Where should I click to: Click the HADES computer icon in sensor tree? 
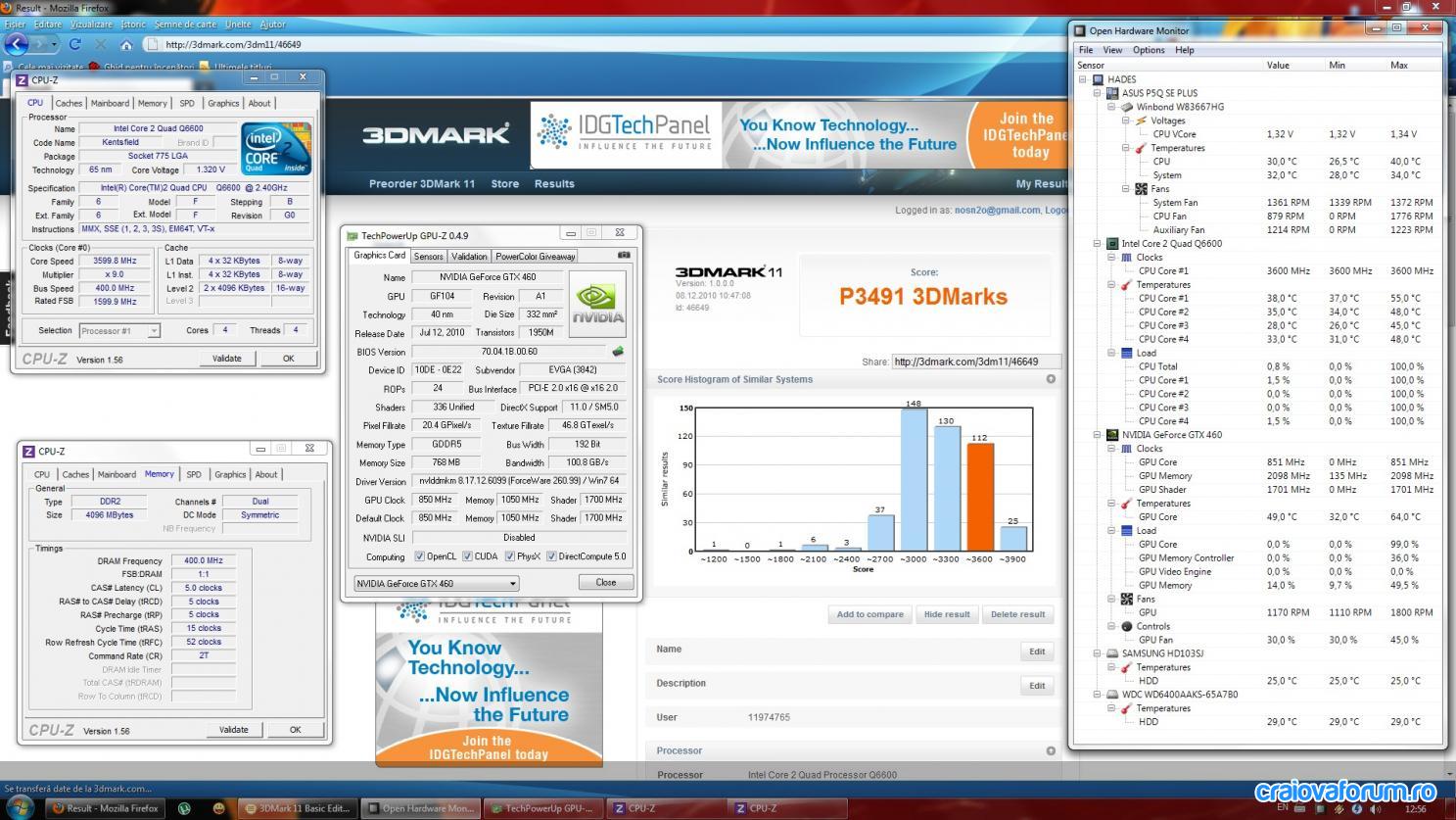pos(1098,79)
